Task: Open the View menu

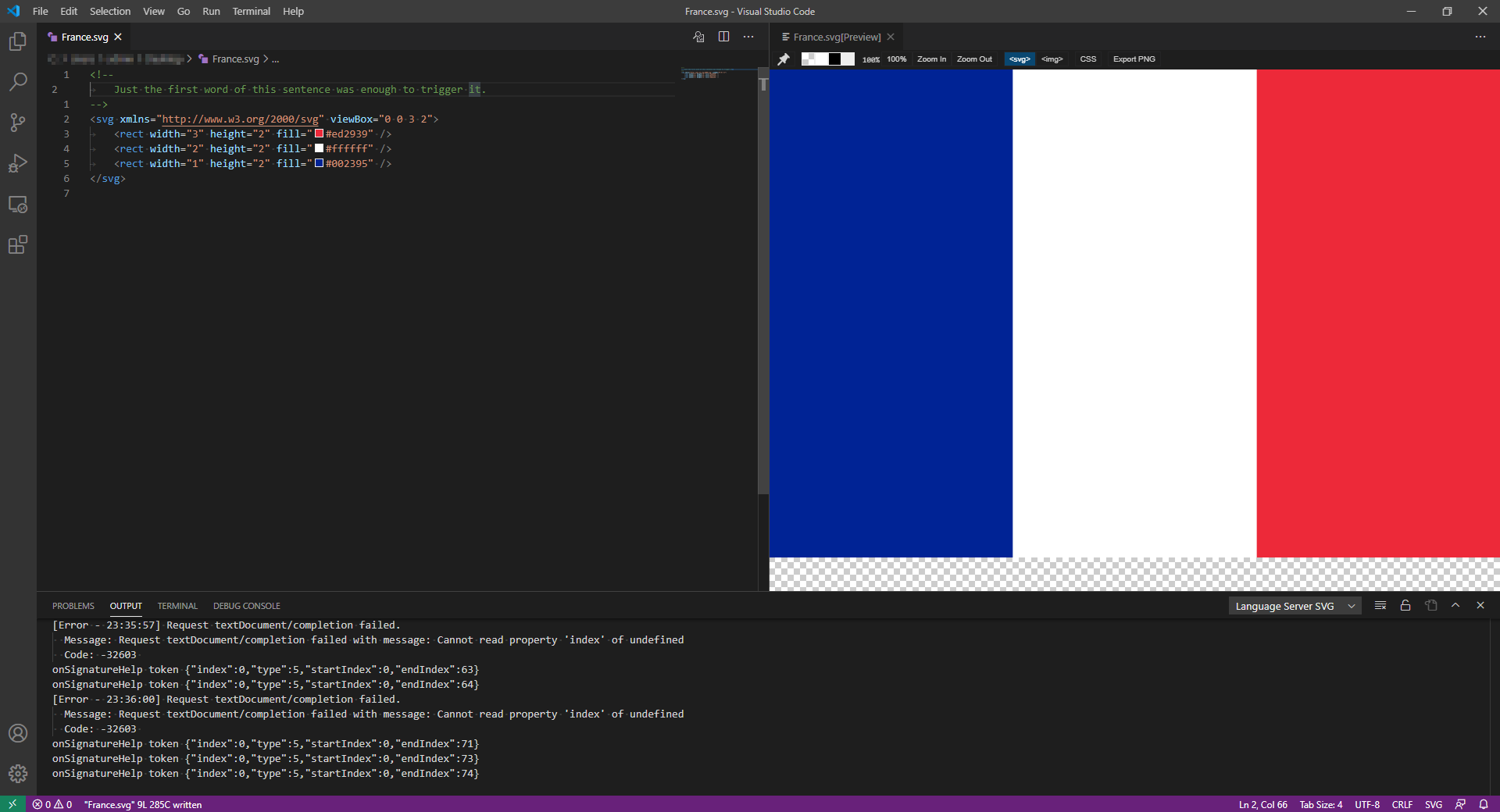Action: coord(154,11)
